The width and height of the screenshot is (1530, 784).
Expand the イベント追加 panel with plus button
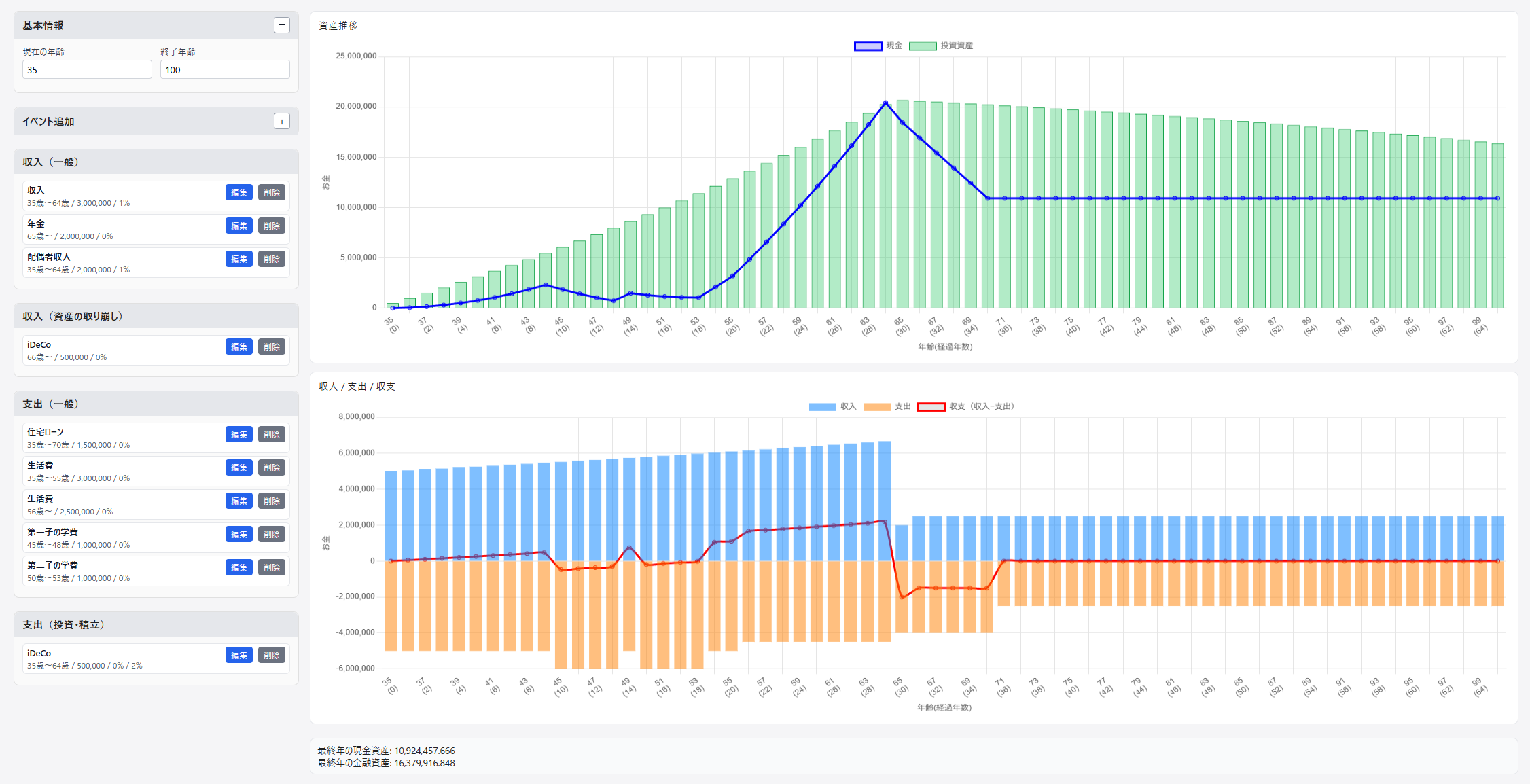click(282, 122)
